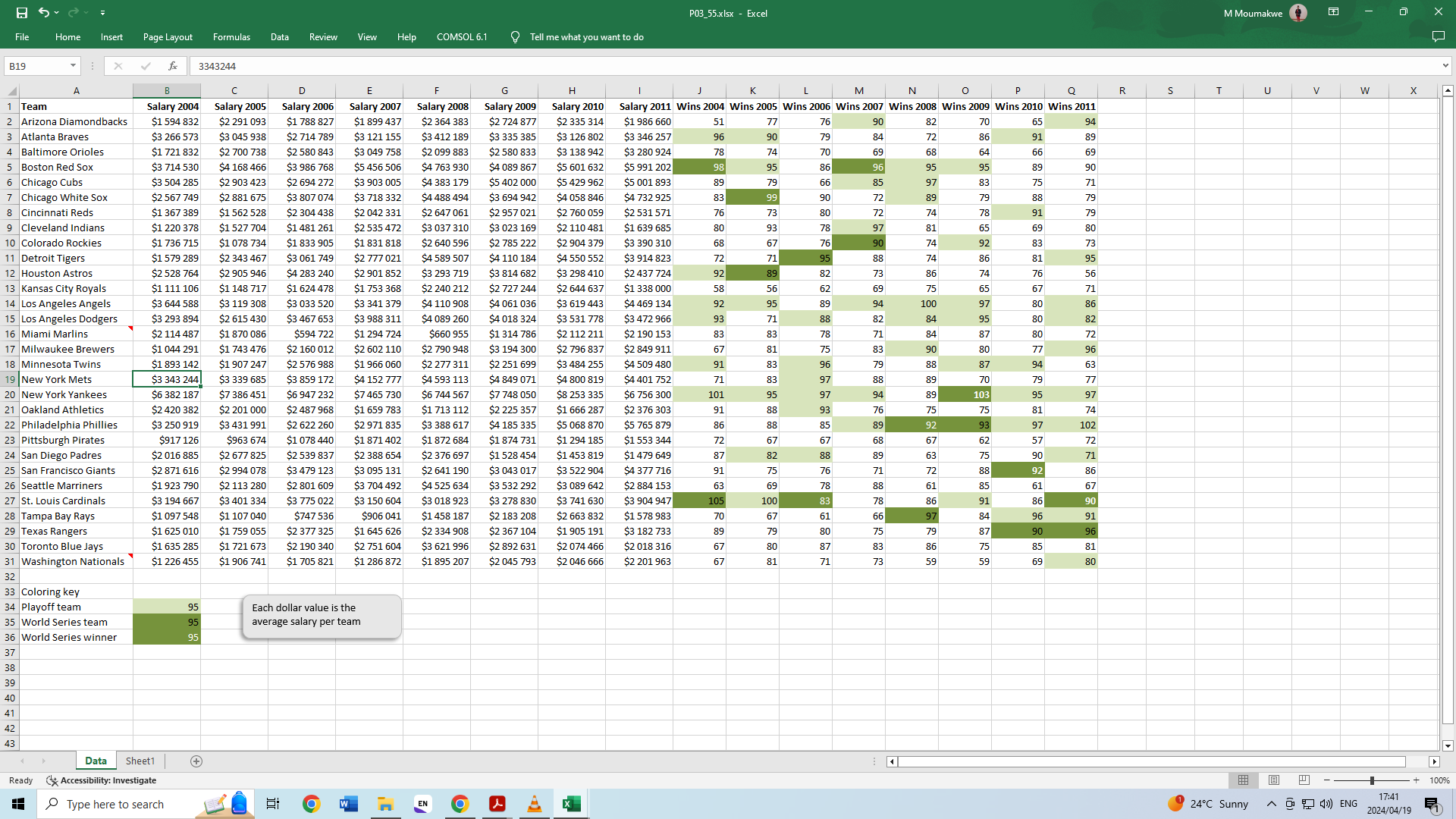Confirm cell entry with the checkmark icon
The image size is (1456, 819).
[146, 66]
